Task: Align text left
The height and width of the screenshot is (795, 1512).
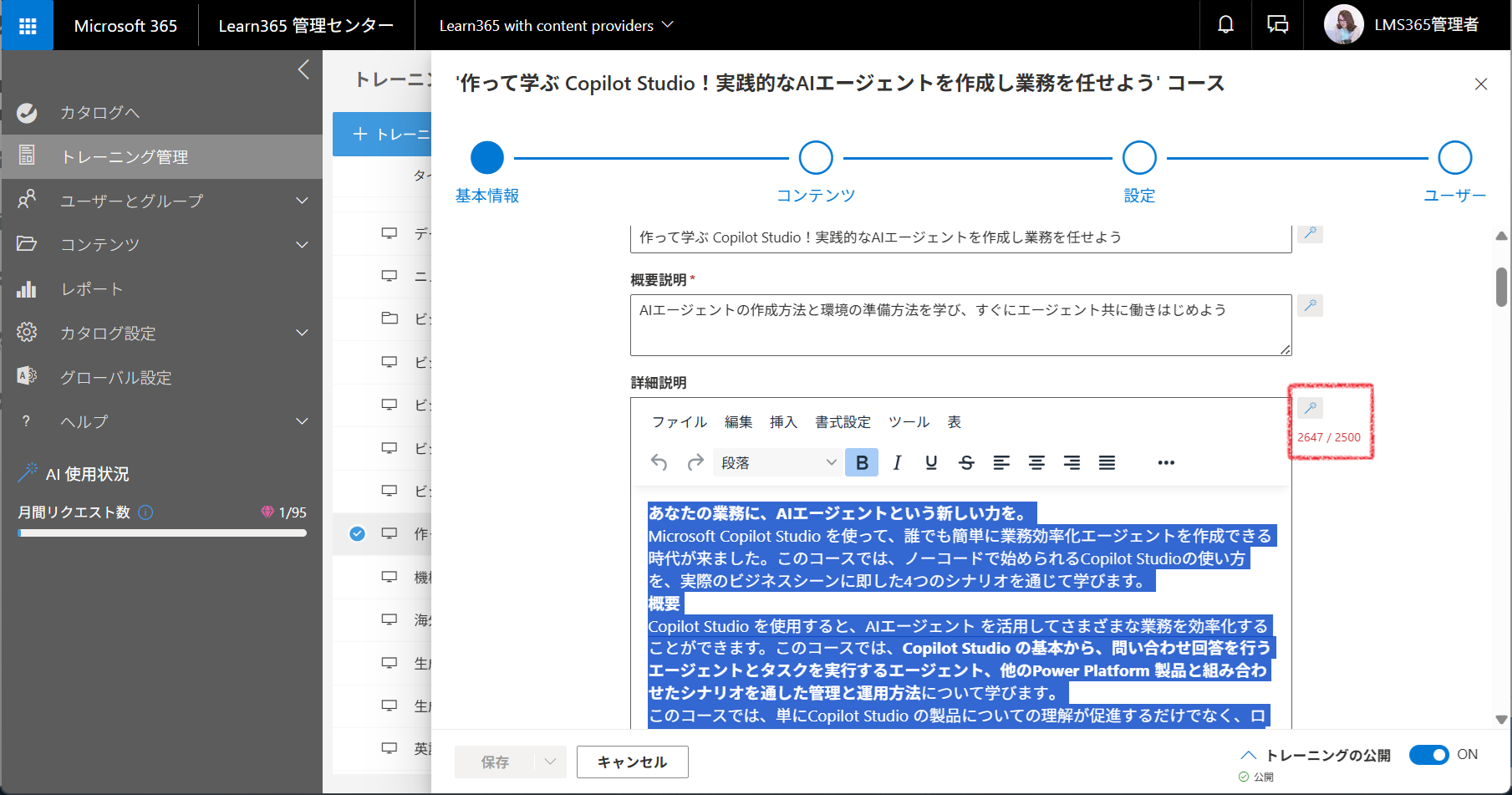Action: click(x=1001, y=462)
